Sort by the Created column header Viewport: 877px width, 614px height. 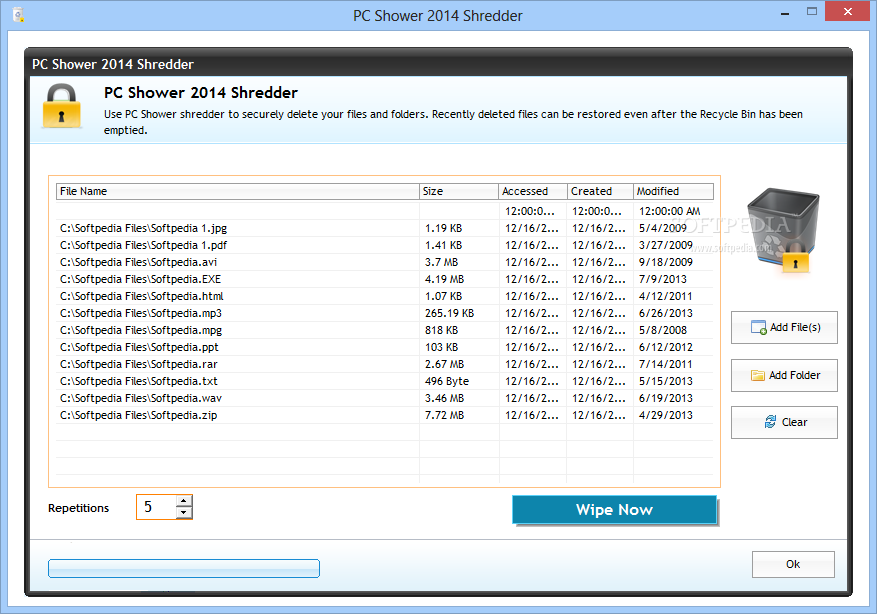(x=600, y=191)
